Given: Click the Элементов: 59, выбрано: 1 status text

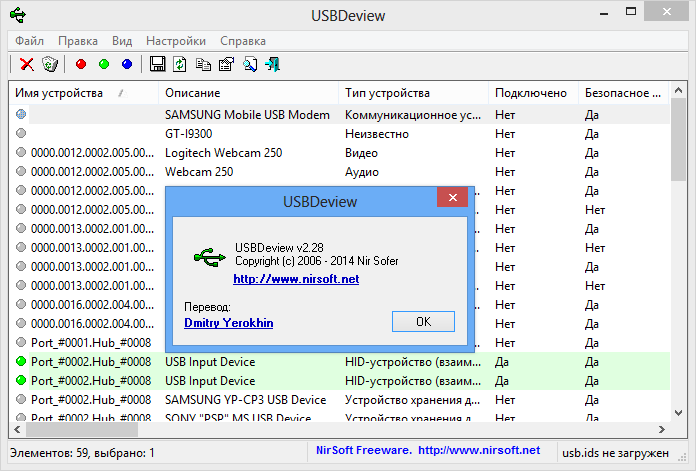Looking at the screenshot, I should pos(82,453).
